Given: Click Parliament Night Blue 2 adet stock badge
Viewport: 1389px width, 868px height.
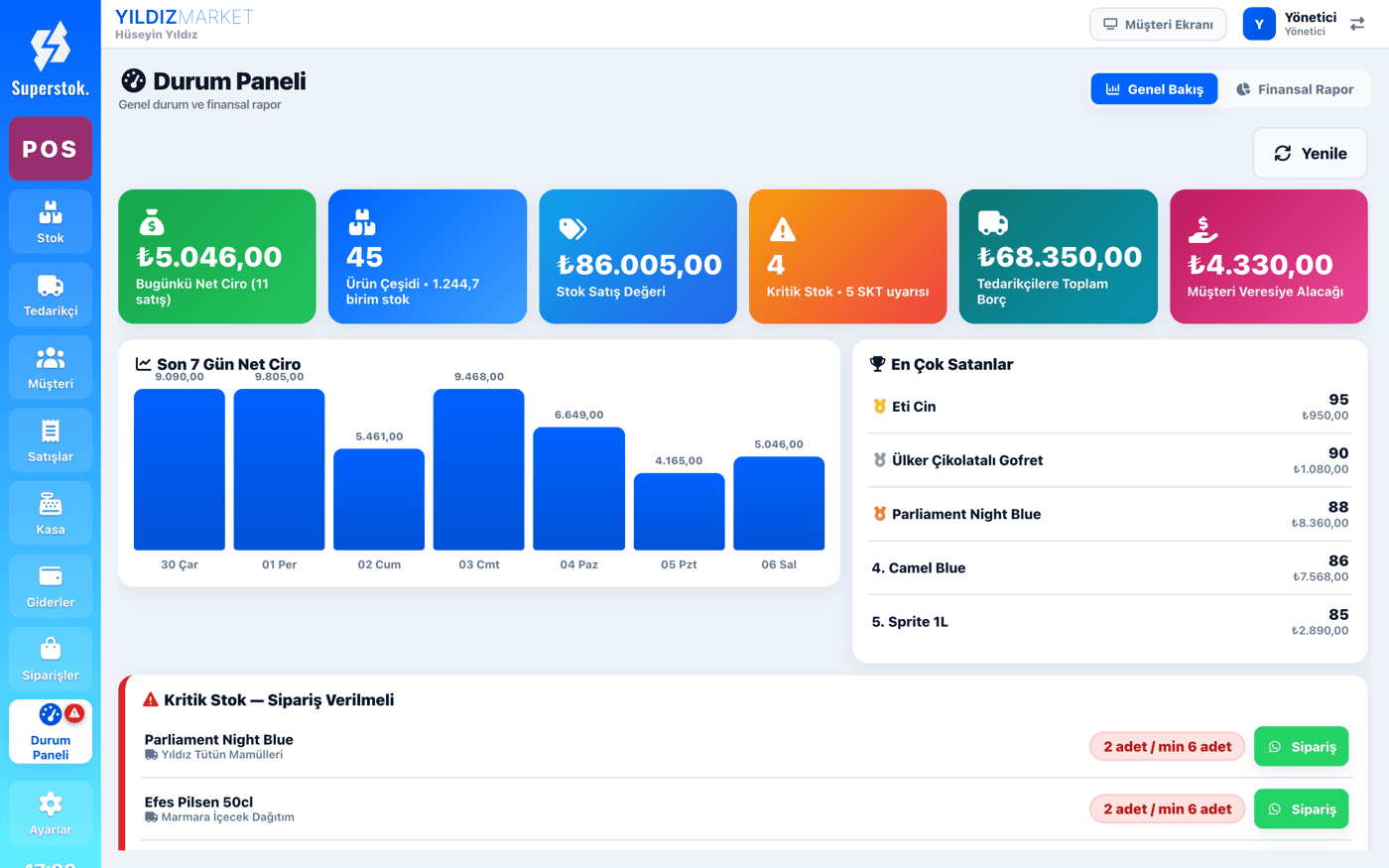Looking at the screenshot, I should 1168,747.
